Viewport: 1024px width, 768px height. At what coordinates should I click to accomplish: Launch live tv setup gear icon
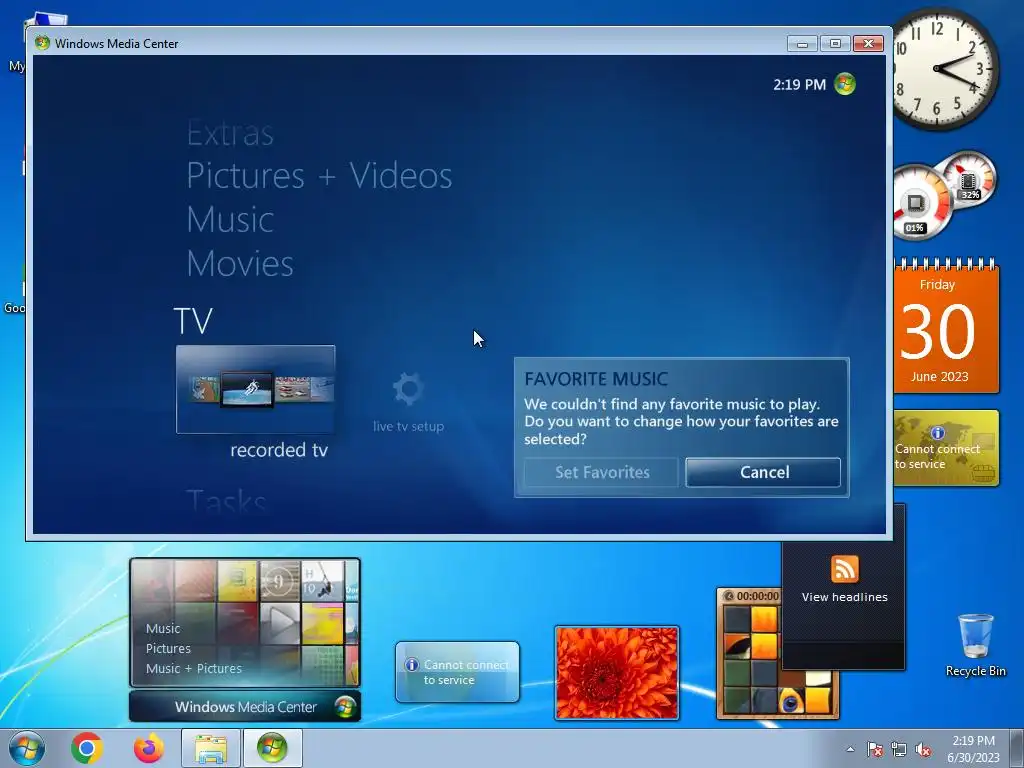[x=409, y=389]
